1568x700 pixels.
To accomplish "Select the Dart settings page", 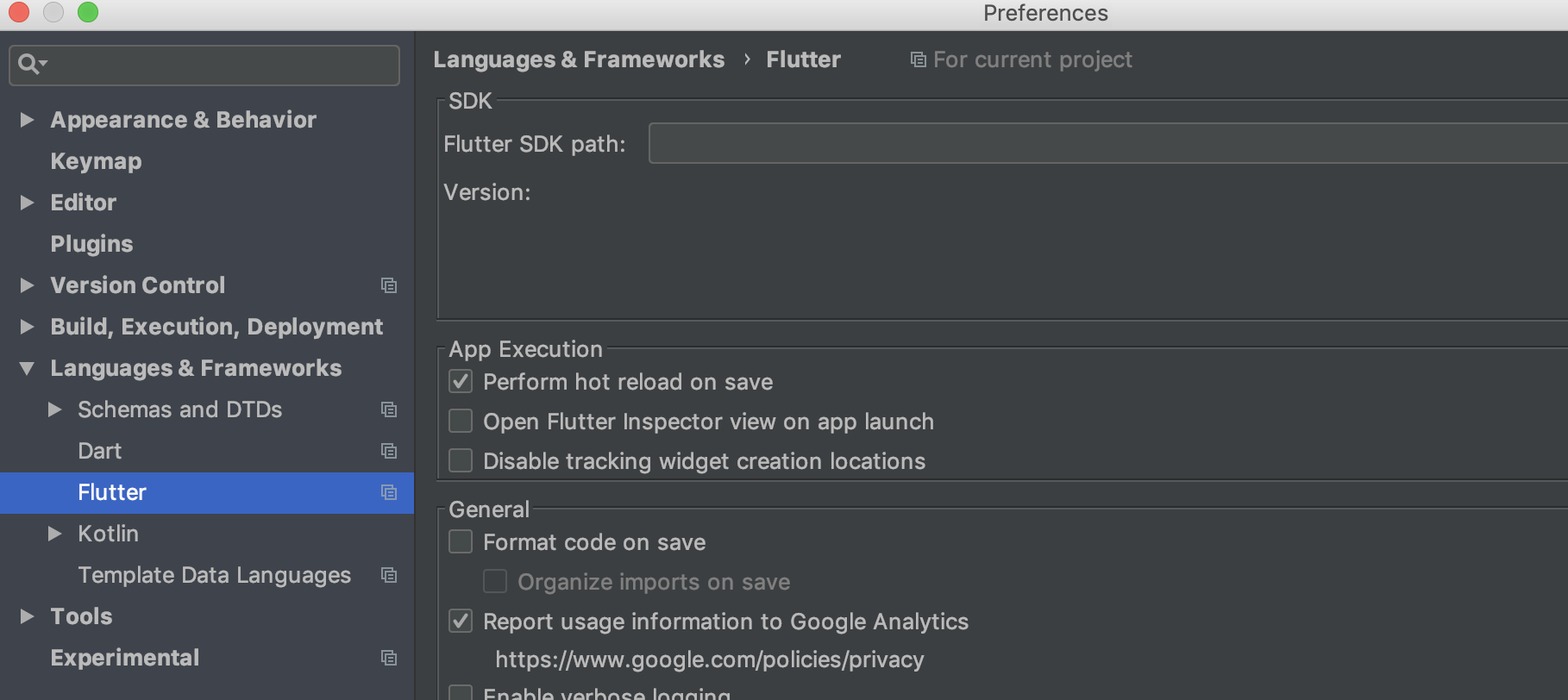I will (99, 450).
